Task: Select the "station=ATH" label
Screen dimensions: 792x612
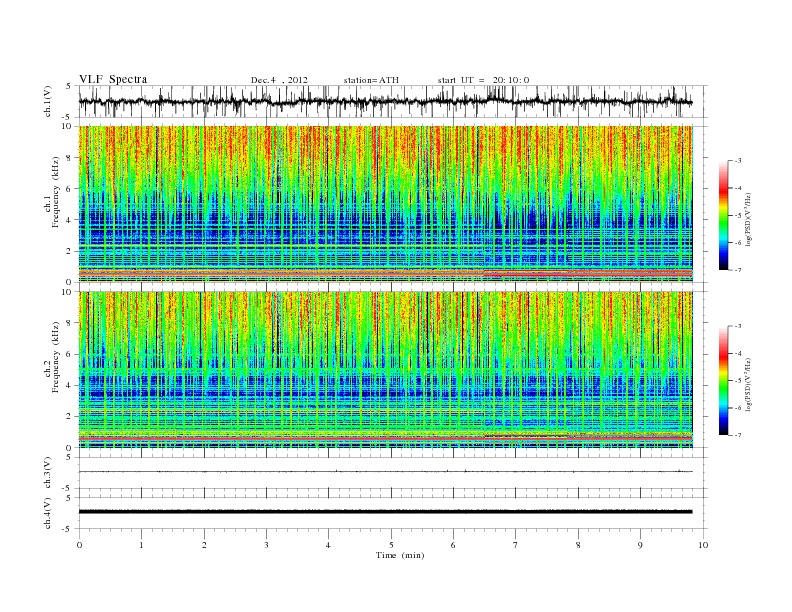Action: [x=371, y=80]
